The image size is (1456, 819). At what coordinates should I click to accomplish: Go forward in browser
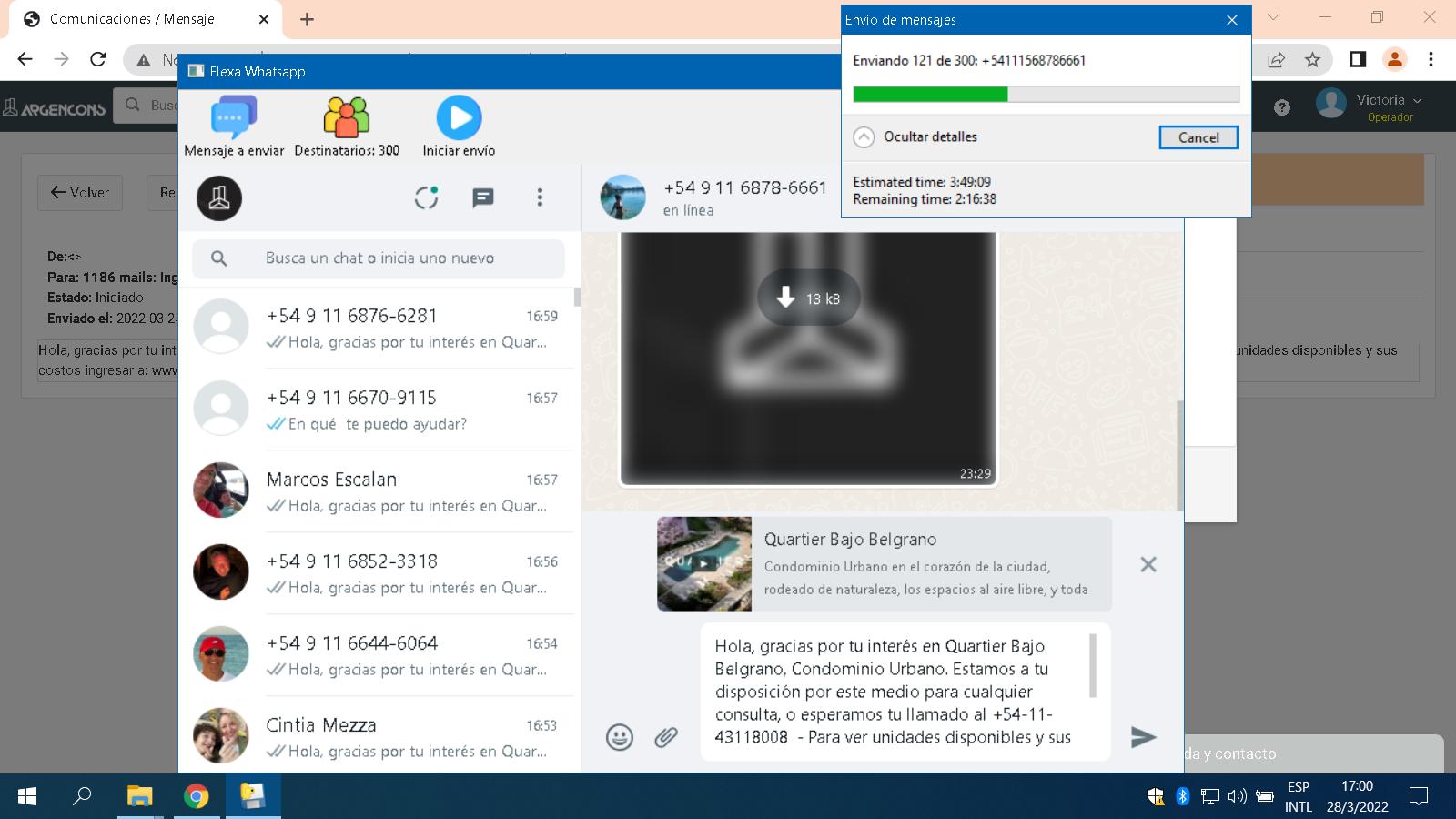(61, 59)
